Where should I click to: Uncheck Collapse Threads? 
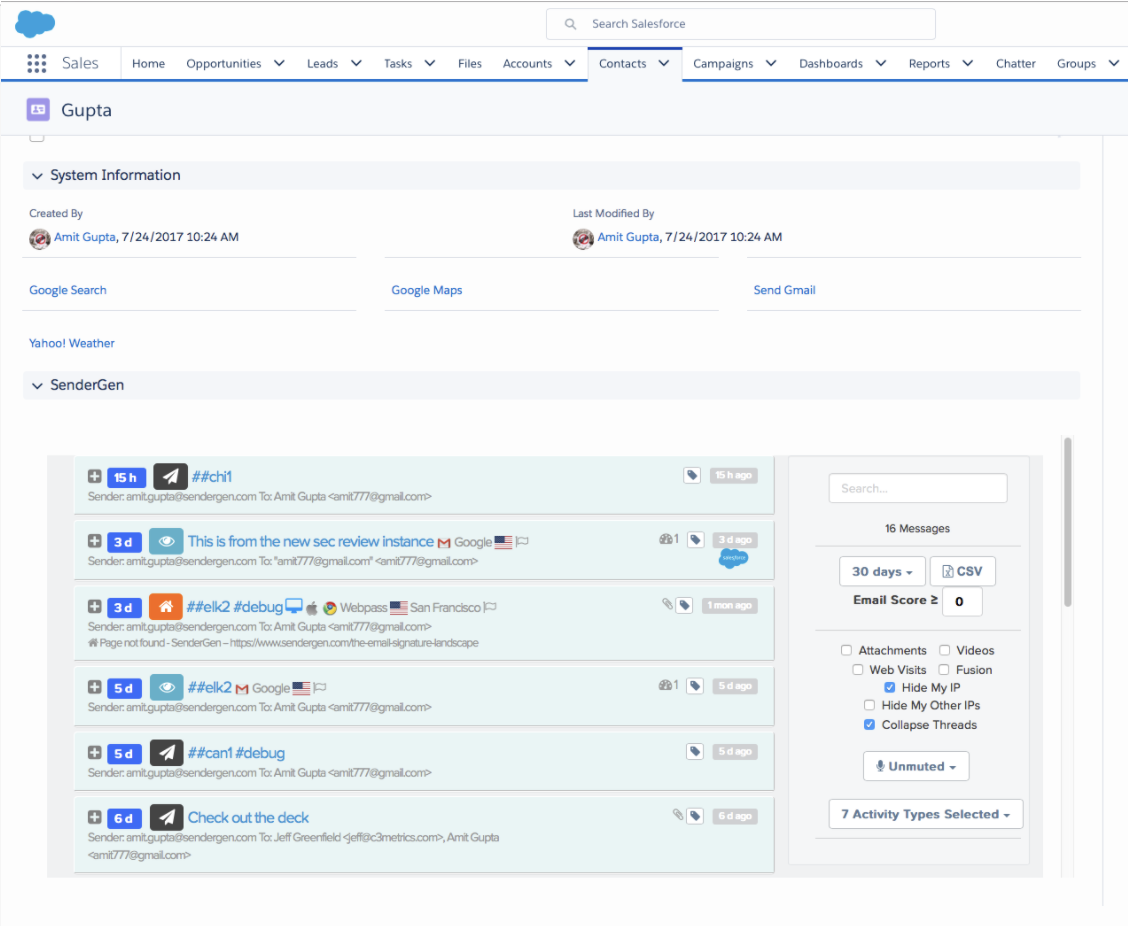pos(870,725)
